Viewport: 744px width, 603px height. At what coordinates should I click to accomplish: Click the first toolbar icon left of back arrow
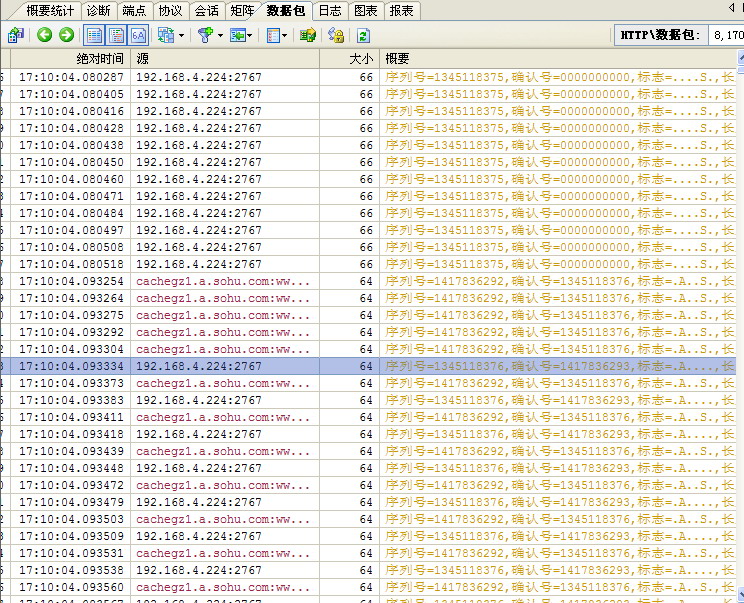point(15,35)
